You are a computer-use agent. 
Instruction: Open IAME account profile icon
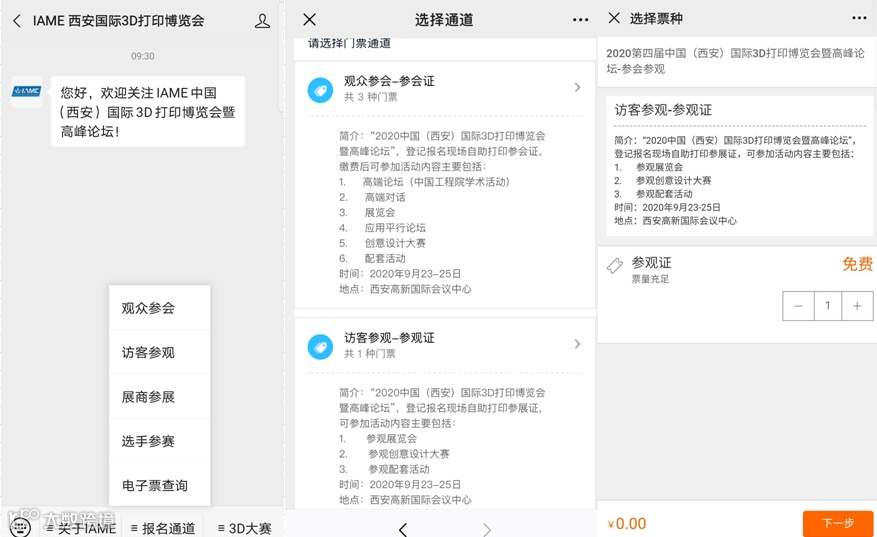click(x=262, y=21)
